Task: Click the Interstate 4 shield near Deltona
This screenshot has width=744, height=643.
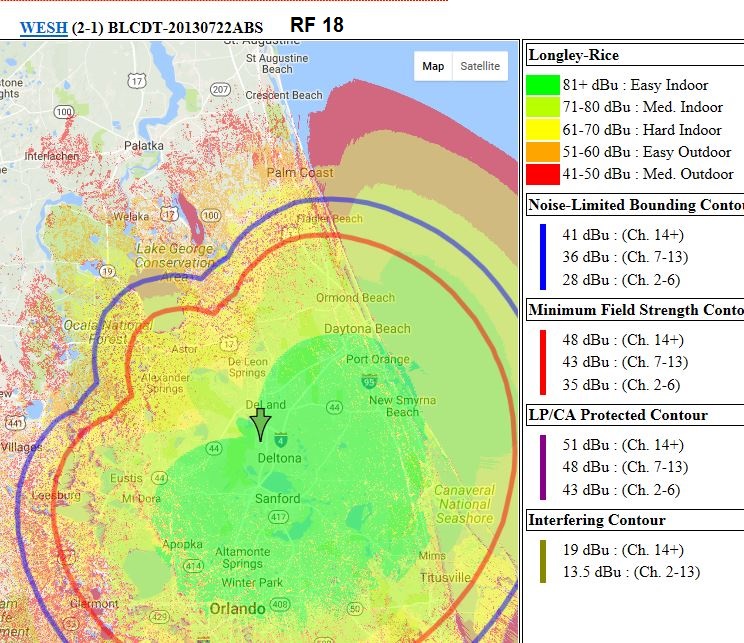Action: pyautogui.click(x=282, y=438)
